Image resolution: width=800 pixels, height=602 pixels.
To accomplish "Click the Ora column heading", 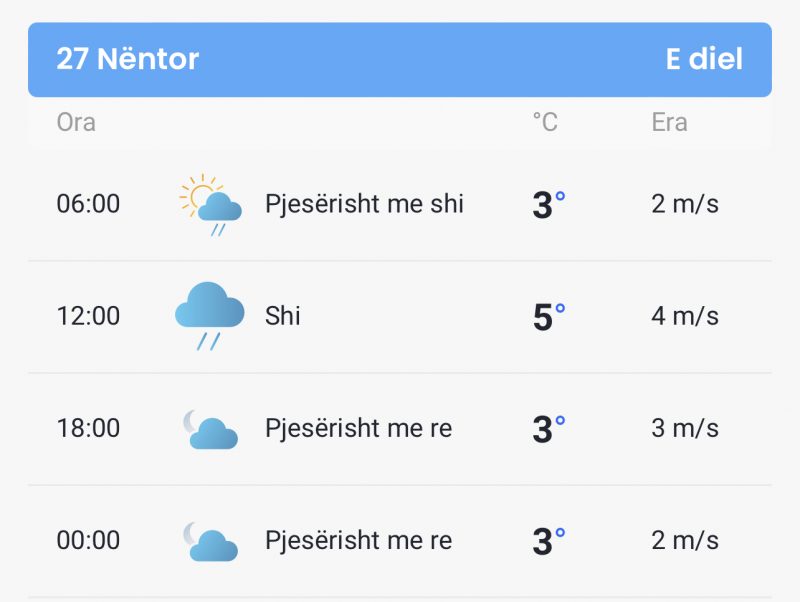I will [76, 122].
